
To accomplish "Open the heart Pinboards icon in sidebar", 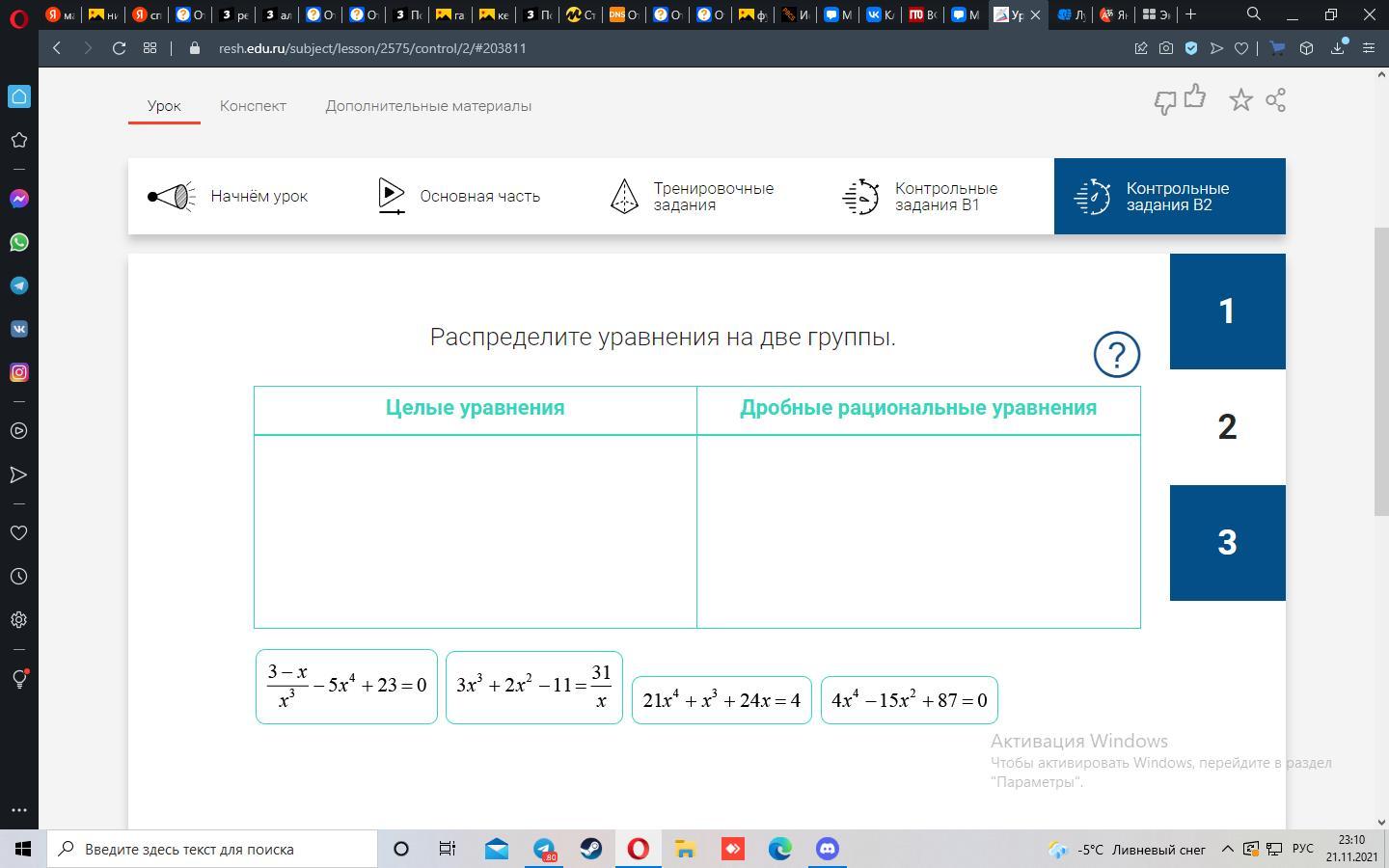I will click(19, 533).
